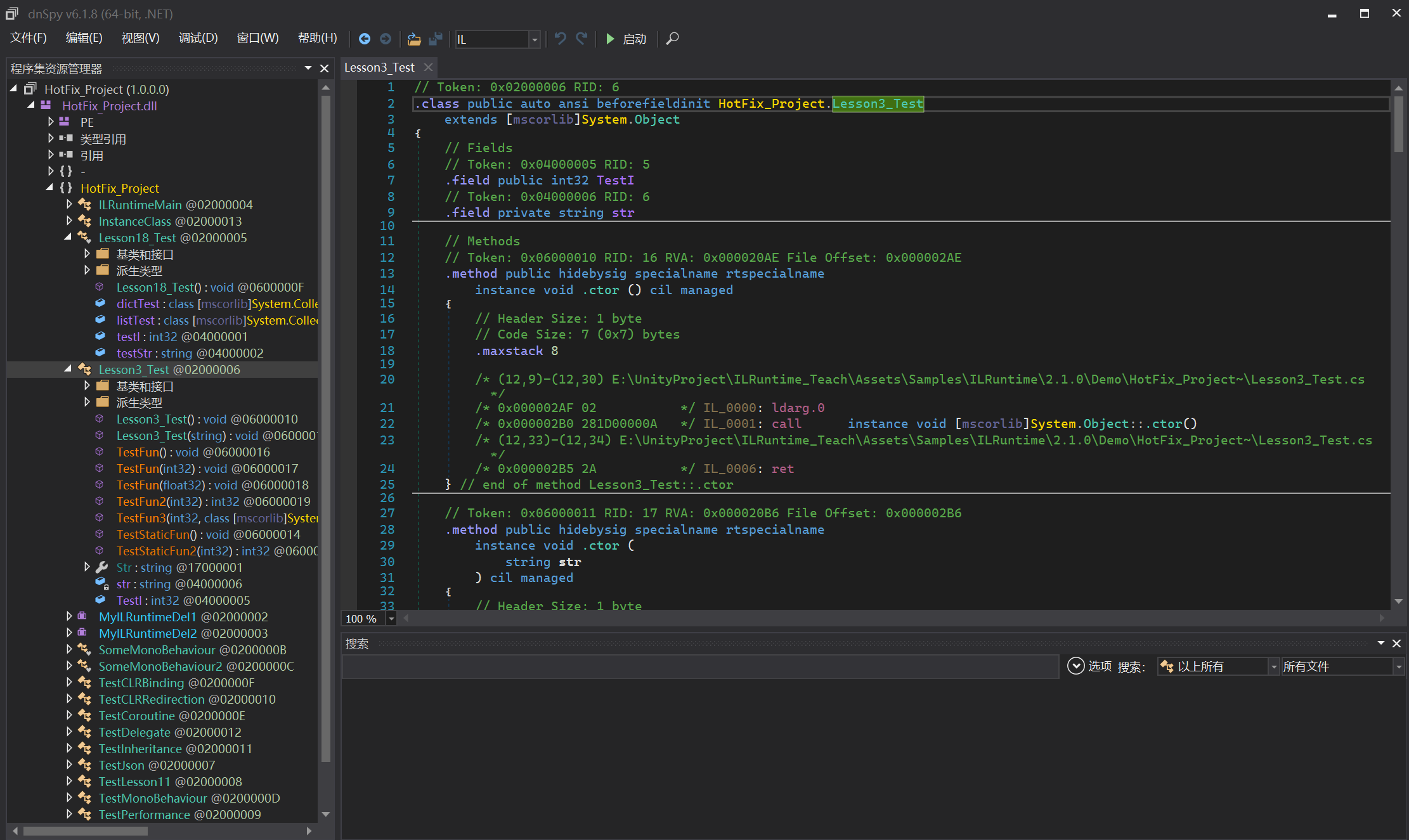Click the TestCoroutine class icon
Image resolution: width=1409 pixels, height=840 pixels.
[x=84, y=715]
